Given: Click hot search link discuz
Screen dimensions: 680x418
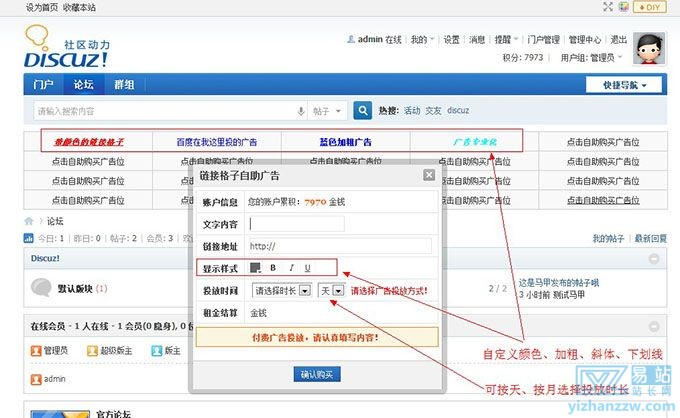Looking at the screenshot, I should click(x=458, y=111).
